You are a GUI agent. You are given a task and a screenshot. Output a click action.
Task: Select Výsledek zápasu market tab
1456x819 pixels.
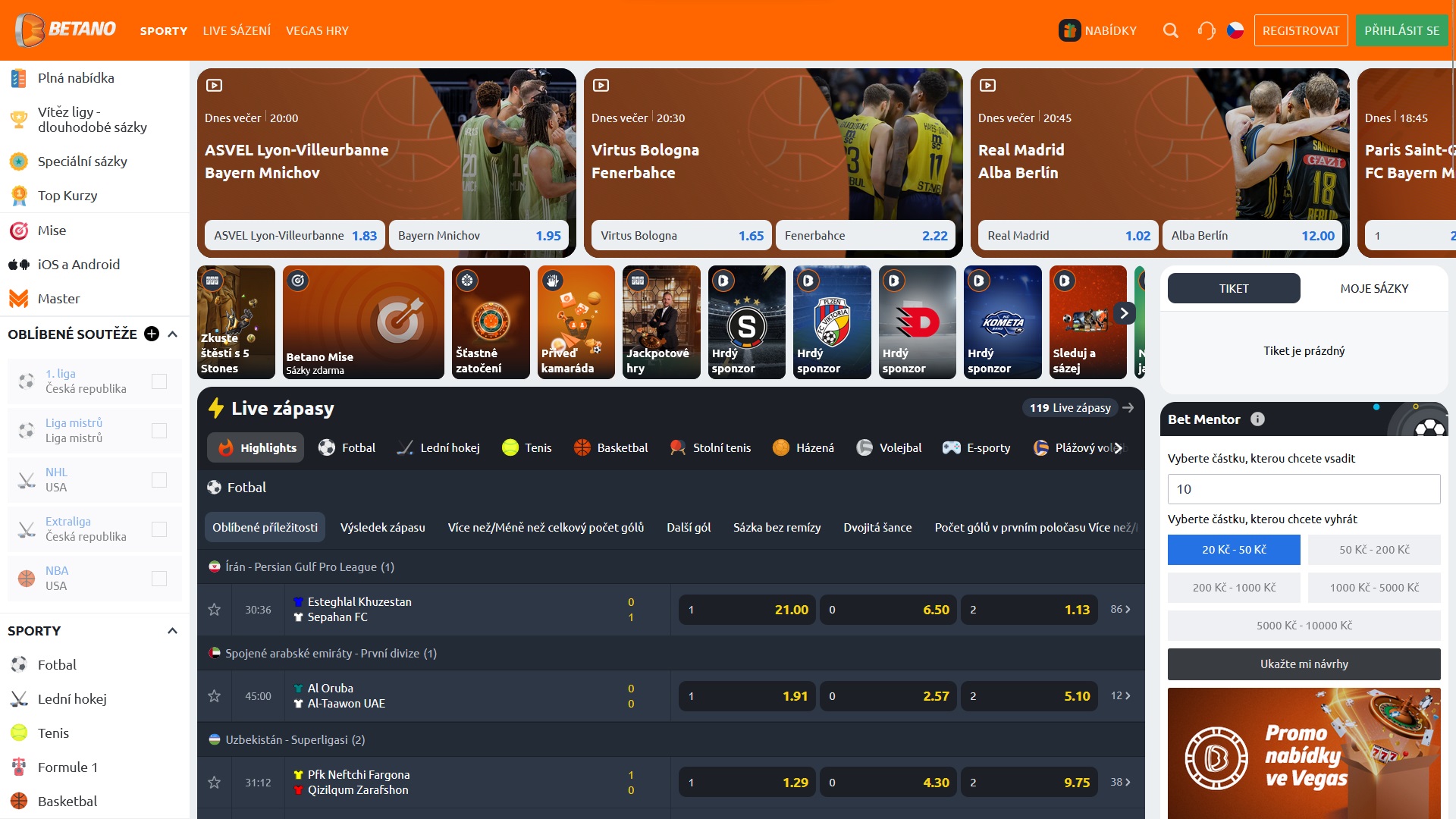click(383, 528)
